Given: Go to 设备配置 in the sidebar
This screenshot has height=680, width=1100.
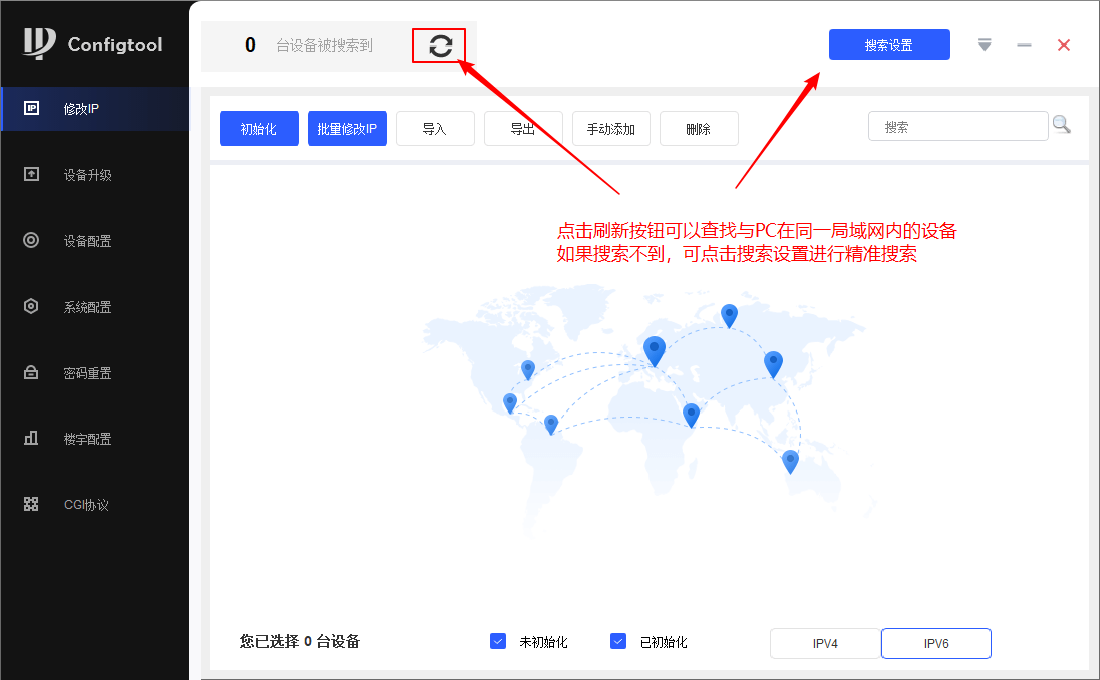Looking at the screenshot, I should 95,241.
